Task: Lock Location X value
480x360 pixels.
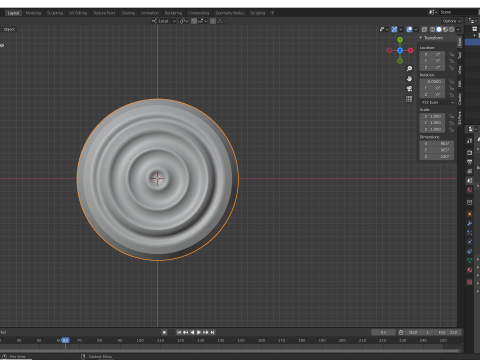Action: coord(451,54)
